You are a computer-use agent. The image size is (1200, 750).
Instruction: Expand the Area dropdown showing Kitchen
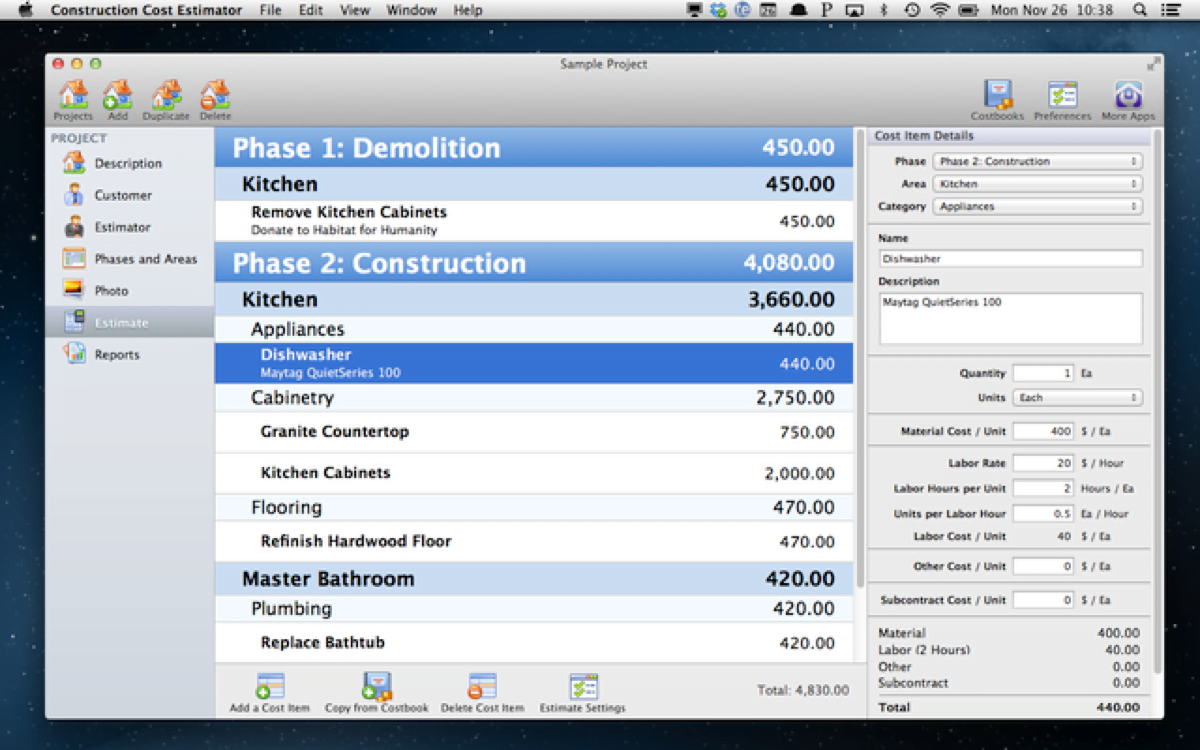click(x=1037, y=184)
